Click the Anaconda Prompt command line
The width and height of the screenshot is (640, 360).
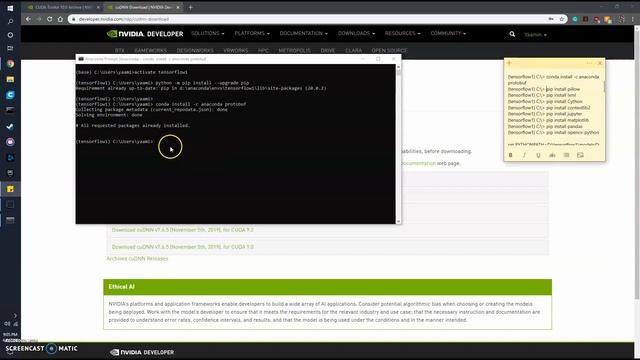[114, 141]
